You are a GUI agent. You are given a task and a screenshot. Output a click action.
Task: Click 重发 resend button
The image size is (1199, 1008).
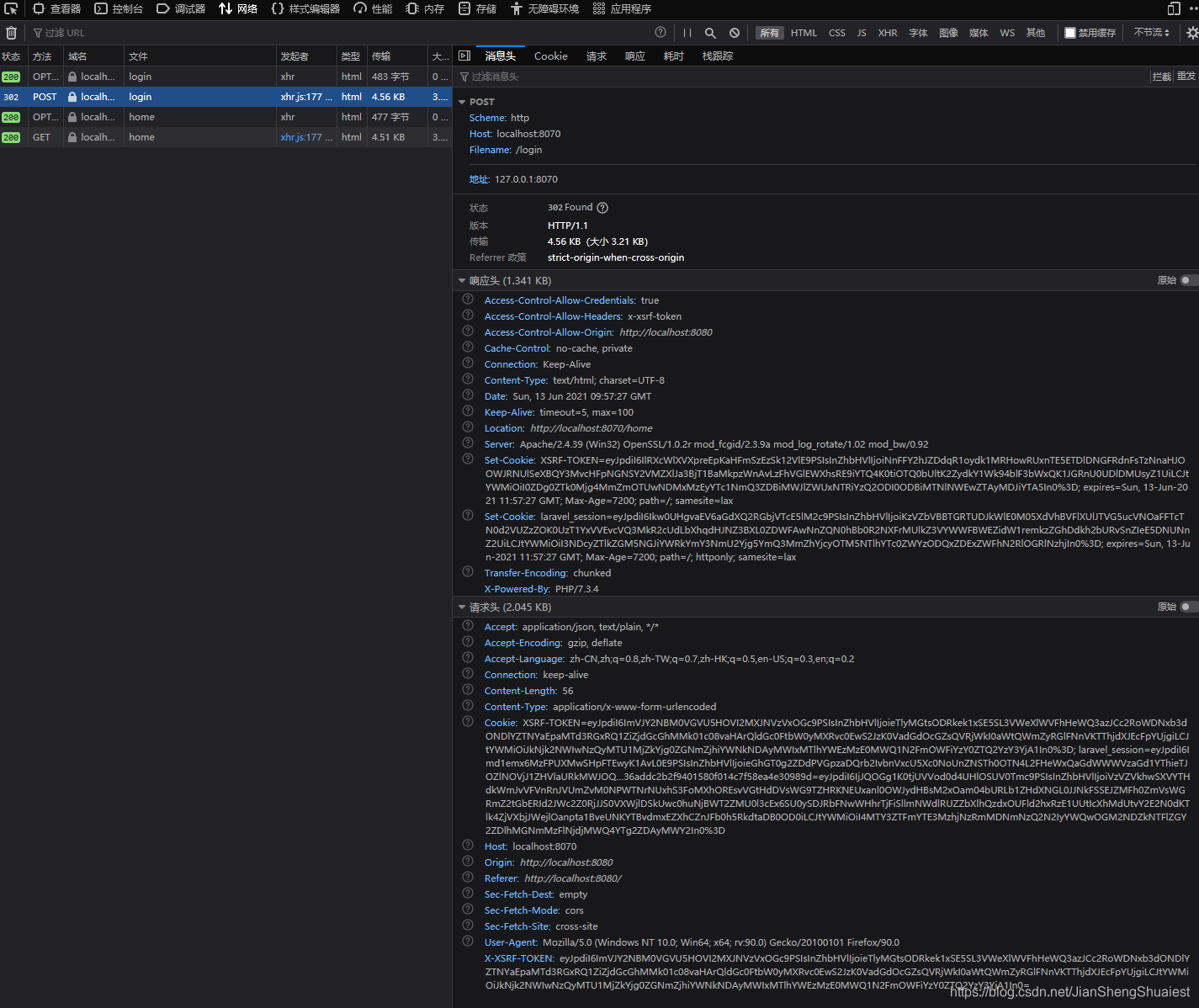click(1186, 77)
